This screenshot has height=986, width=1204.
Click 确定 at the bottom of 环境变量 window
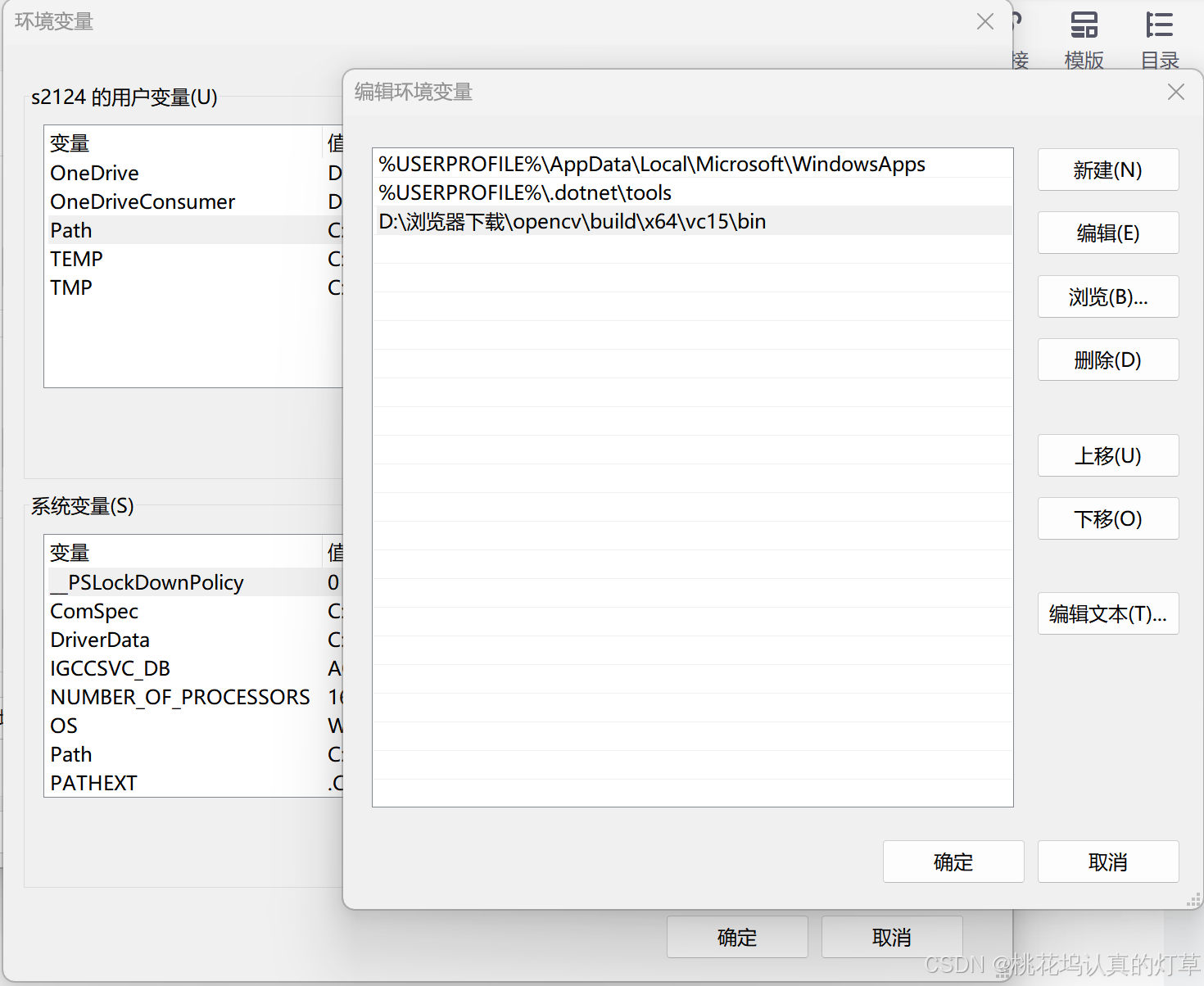736,937
